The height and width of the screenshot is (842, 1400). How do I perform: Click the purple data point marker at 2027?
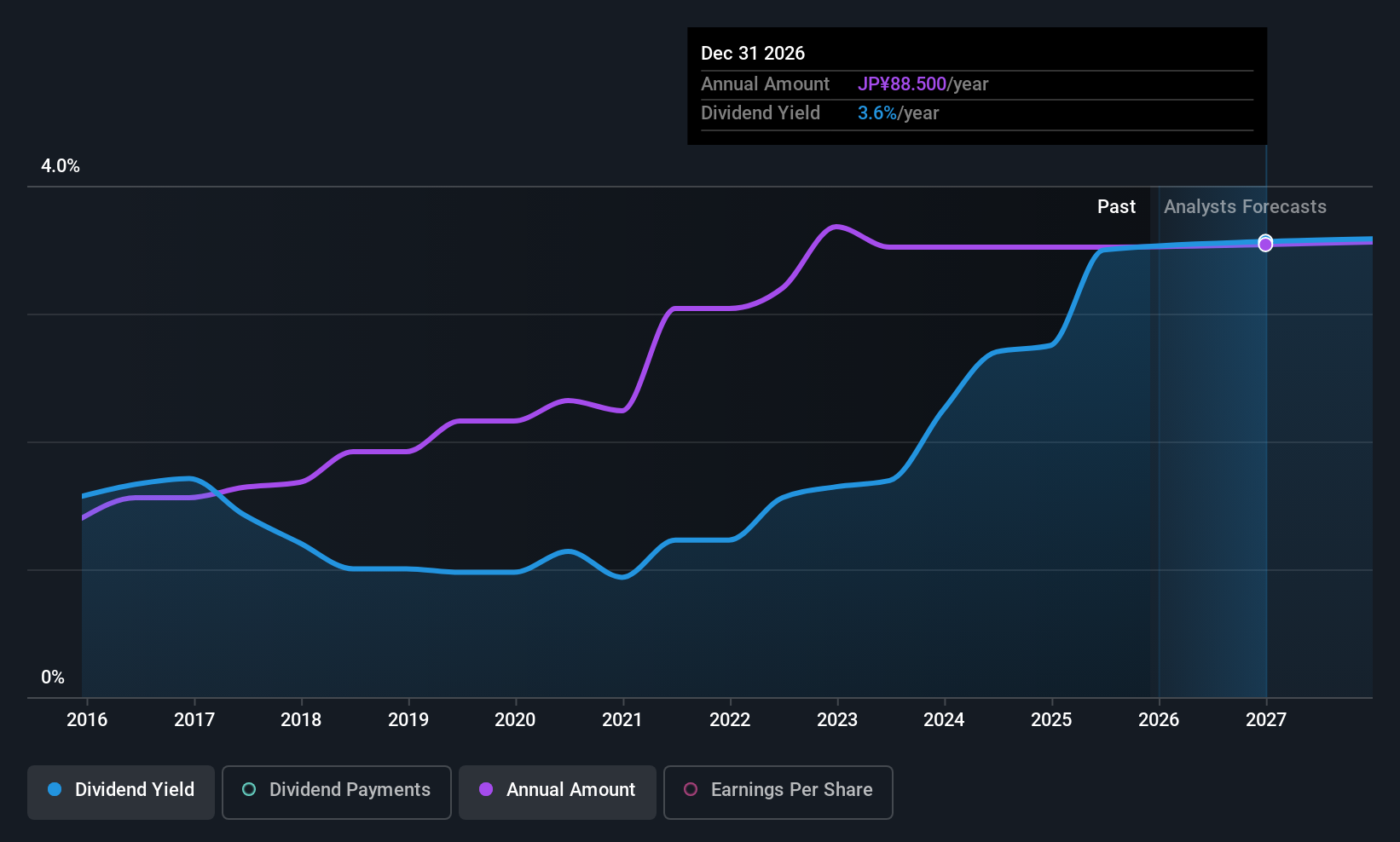[x=1265, y=245]
